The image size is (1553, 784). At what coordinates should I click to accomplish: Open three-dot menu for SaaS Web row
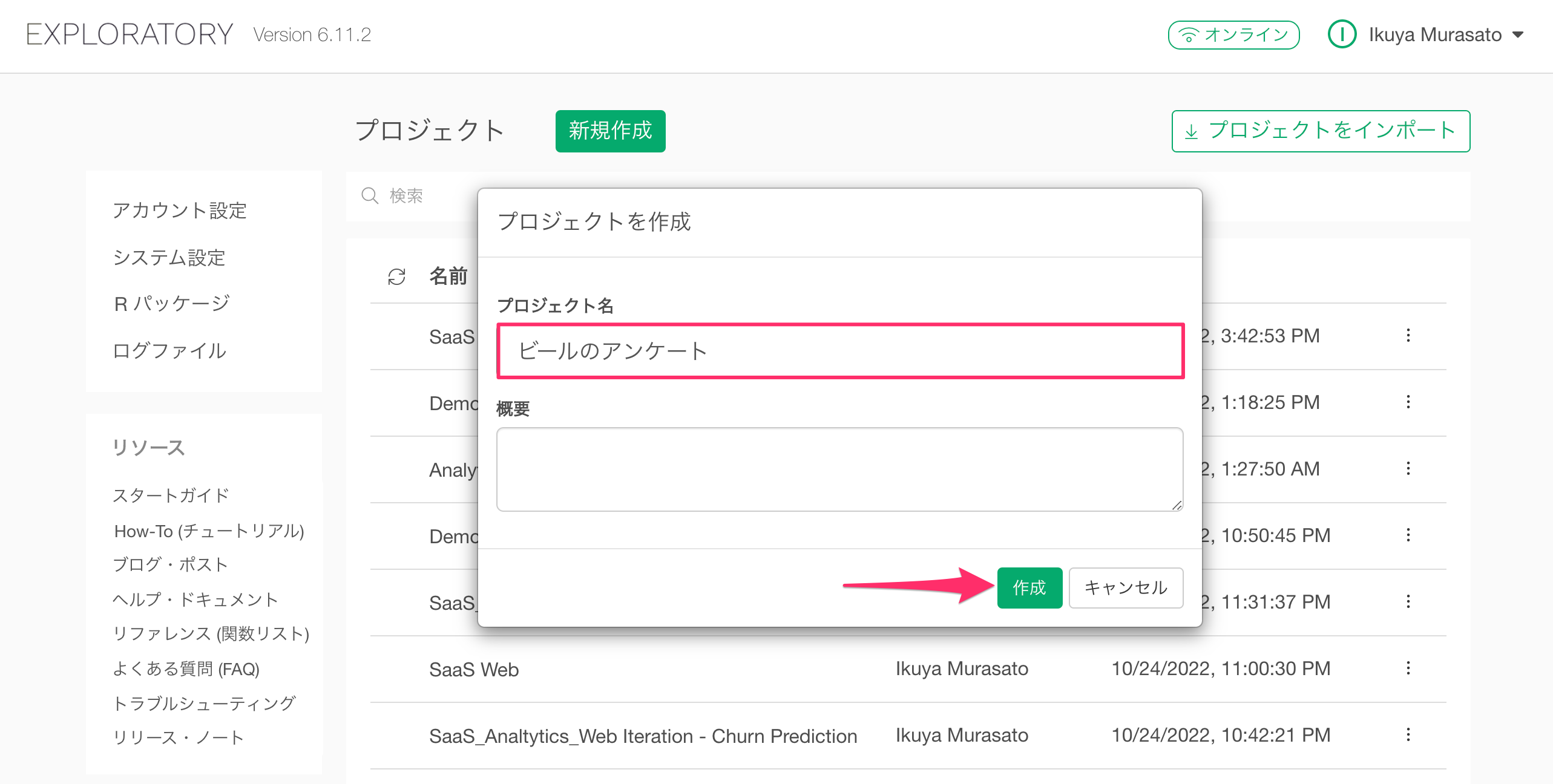[1408, 668]
